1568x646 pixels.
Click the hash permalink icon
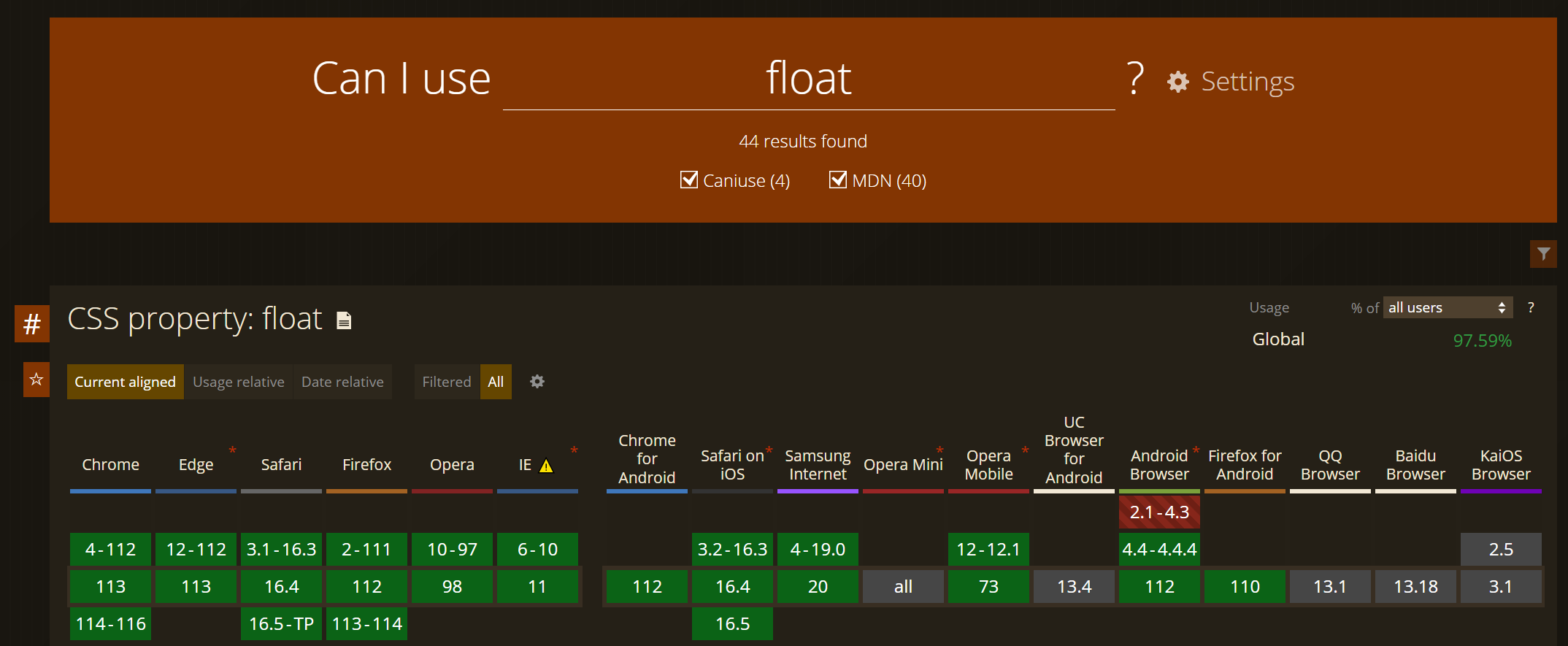[32, 323]
